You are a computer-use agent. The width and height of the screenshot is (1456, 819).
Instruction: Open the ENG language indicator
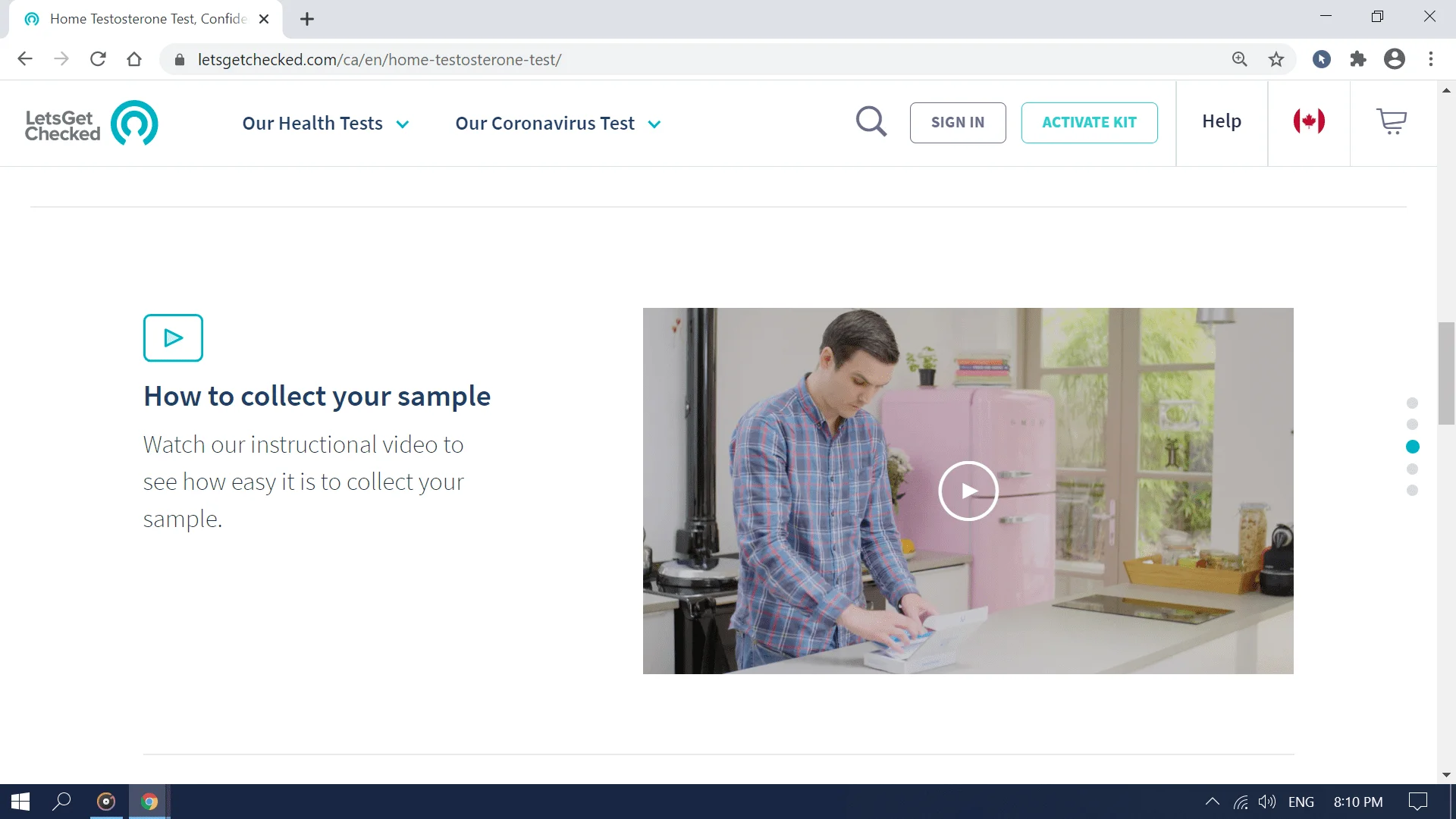click(x=1301, y=802)
